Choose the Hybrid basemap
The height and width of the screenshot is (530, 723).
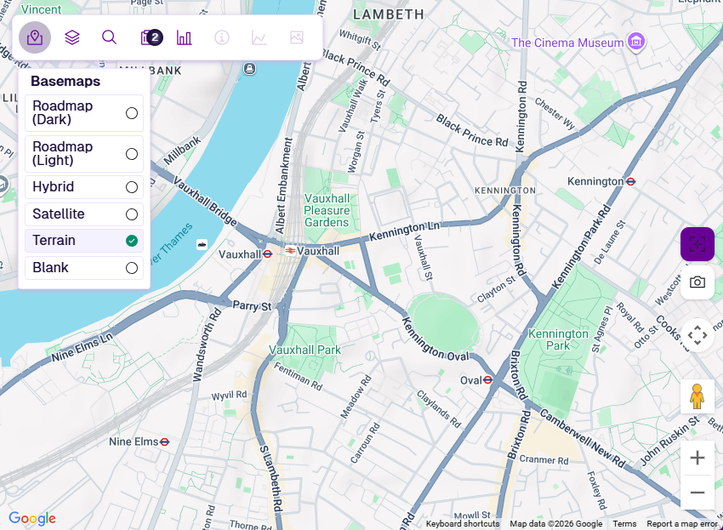click(x=84, y=187)
